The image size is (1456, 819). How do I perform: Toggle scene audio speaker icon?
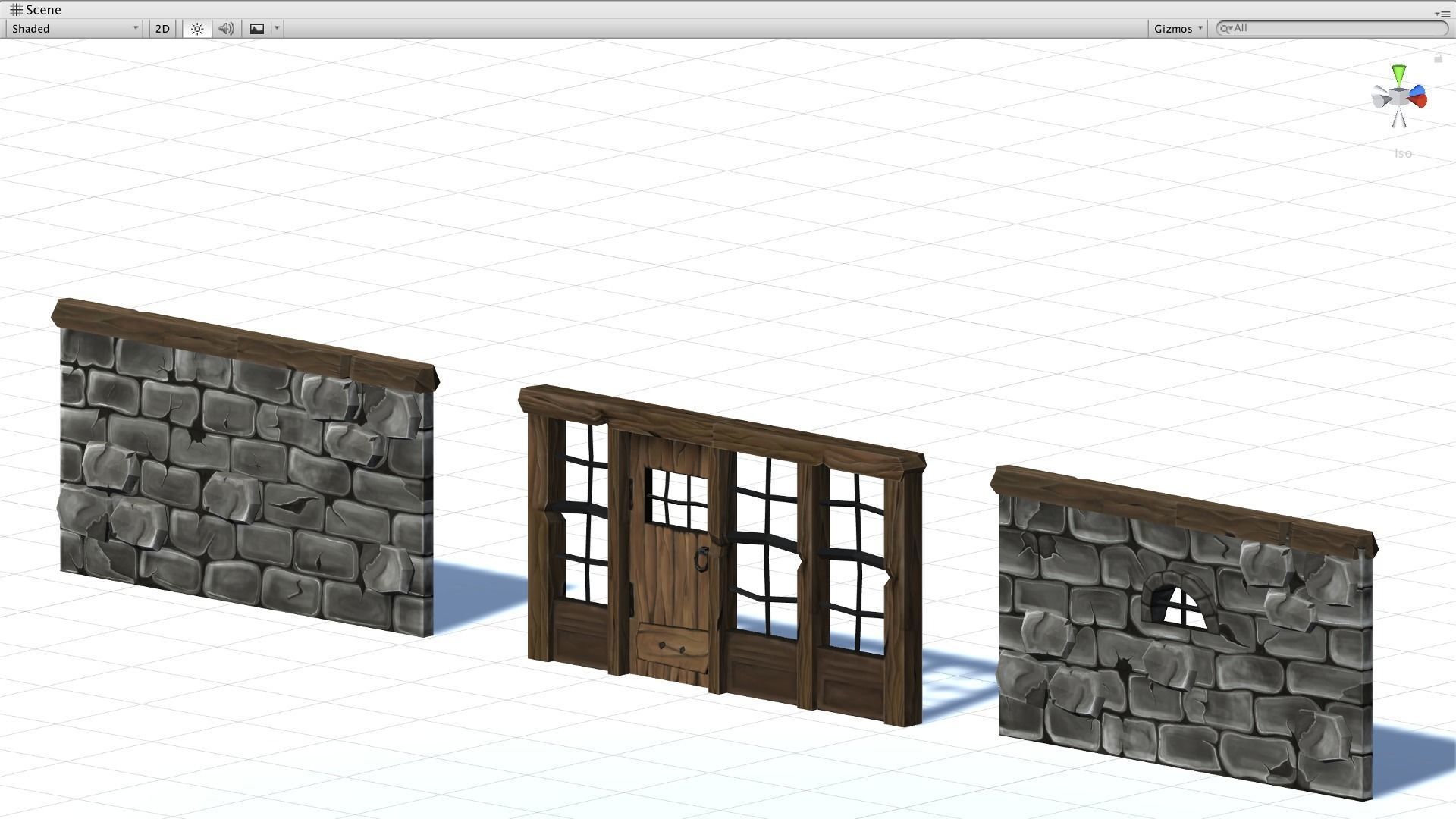(x=226, y=29)
